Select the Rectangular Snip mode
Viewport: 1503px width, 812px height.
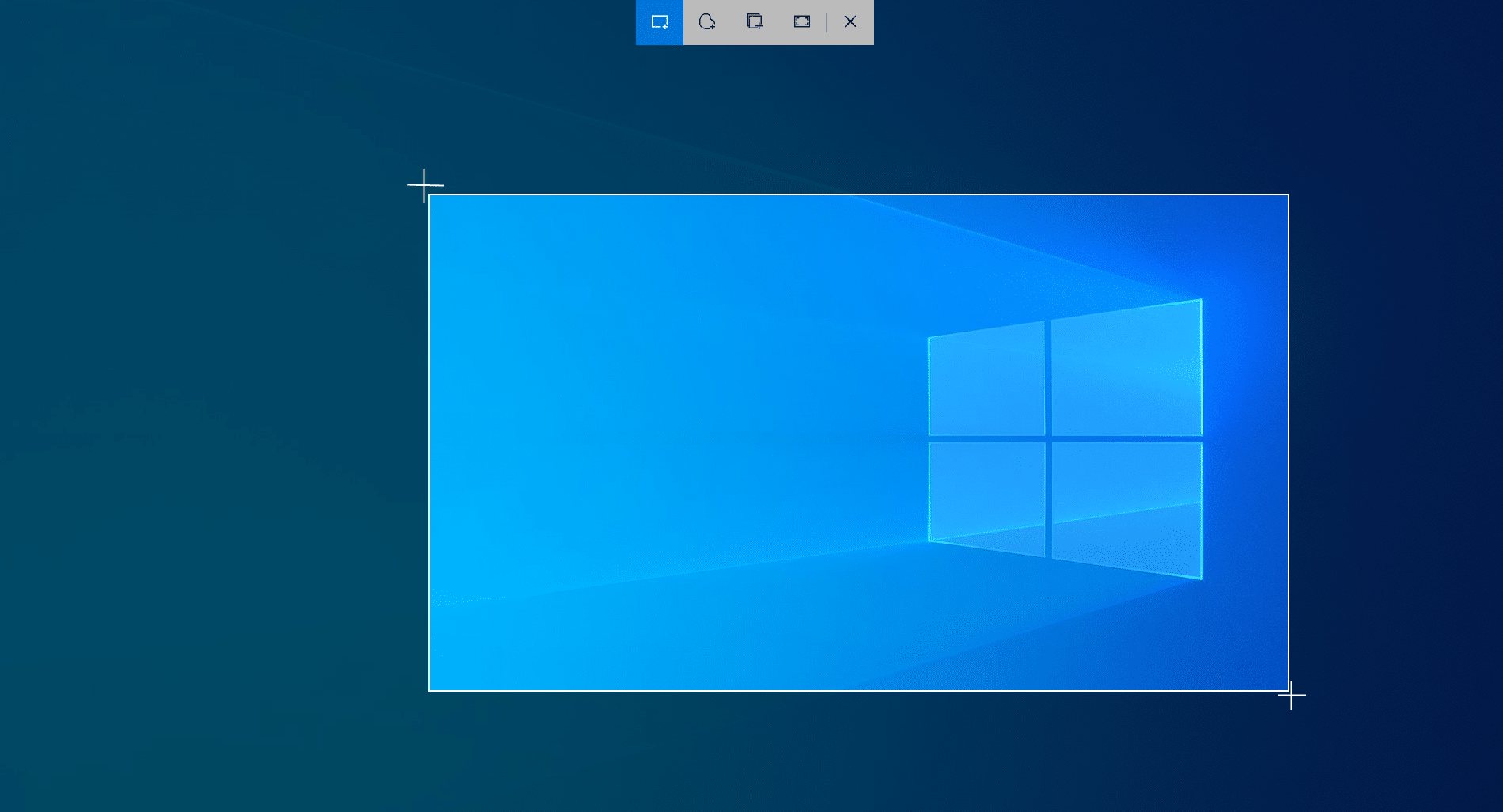pos(659,22)
